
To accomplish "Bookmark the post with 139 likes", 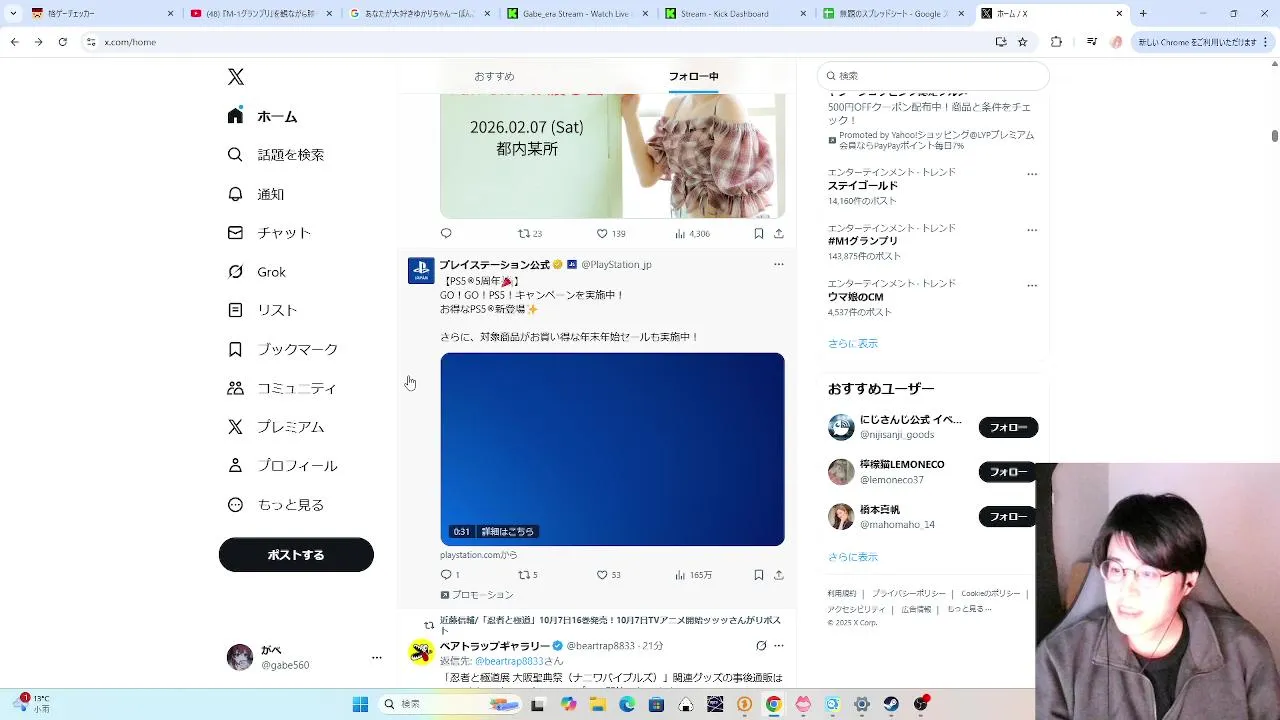I will click(758, 233).
